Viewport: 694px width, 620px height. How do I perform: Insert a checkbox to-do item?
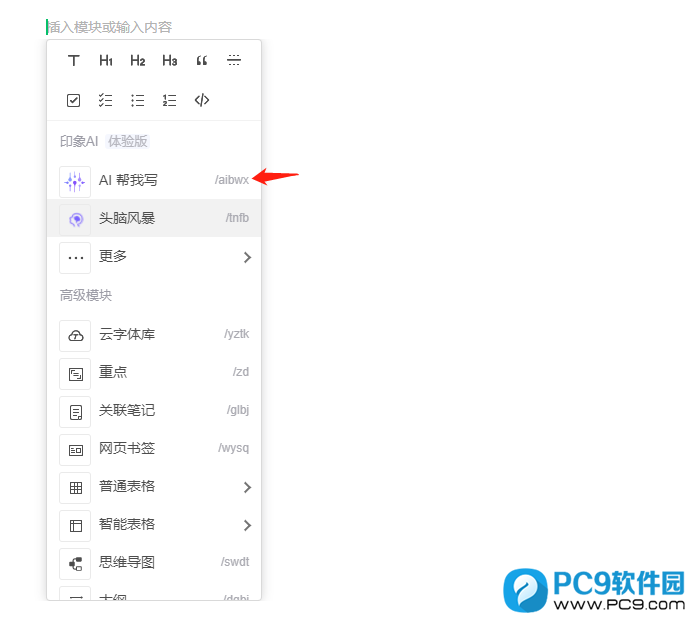click(x=73, y=100)
